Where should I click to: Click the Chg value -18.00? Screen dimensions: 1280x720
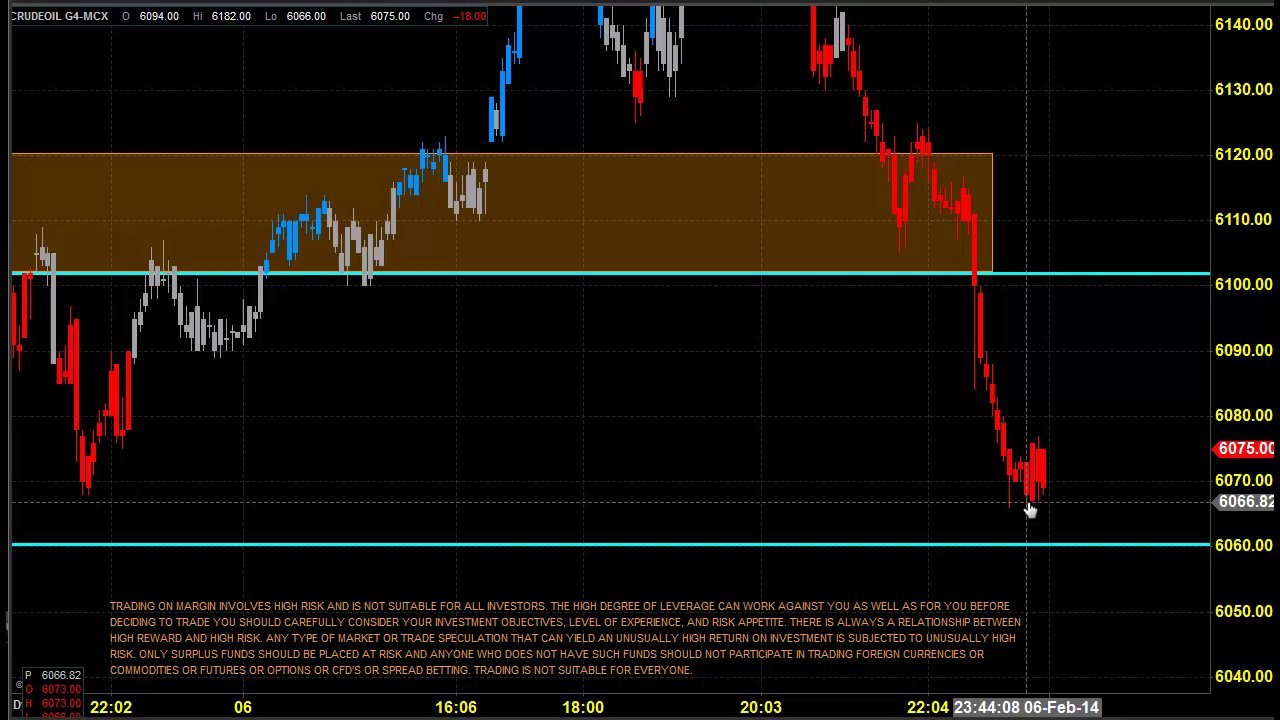coord(469,16)
